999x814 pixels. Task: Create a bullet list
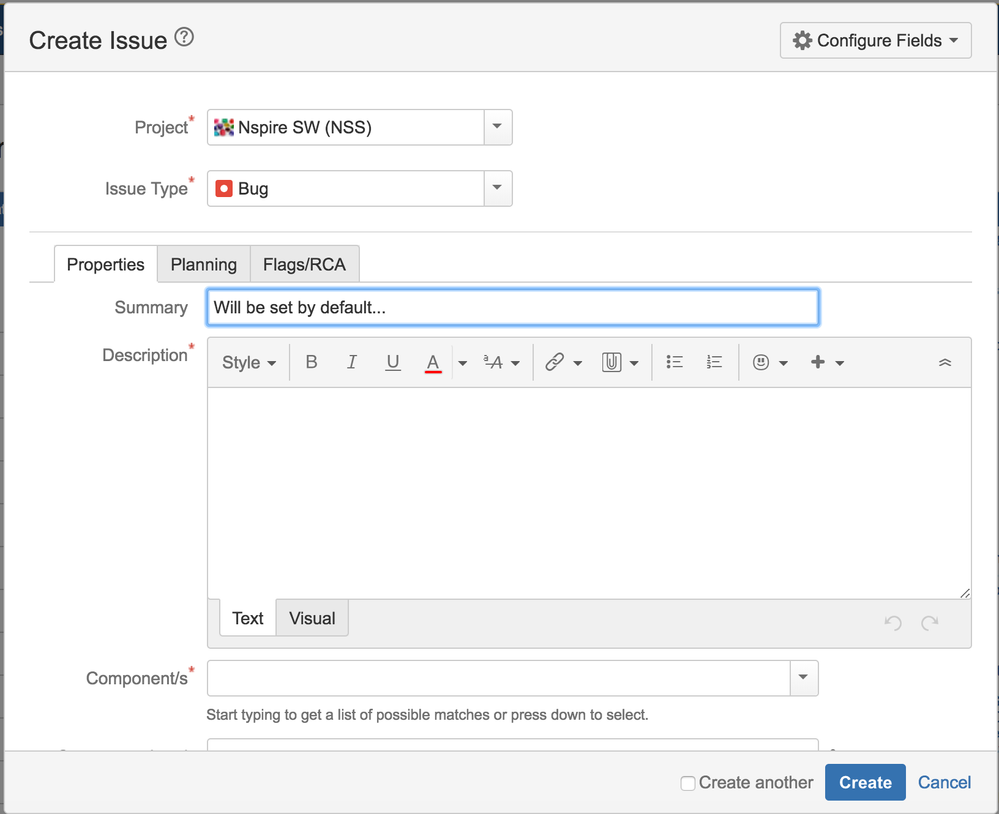pos(675,362)
